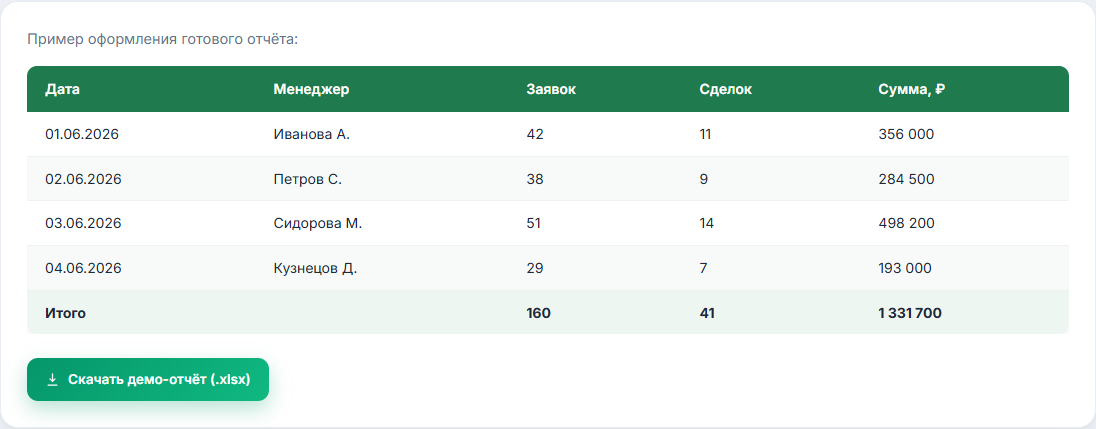
Task: Select the date cell 01.06.2026
Action: tap(82, 134)
